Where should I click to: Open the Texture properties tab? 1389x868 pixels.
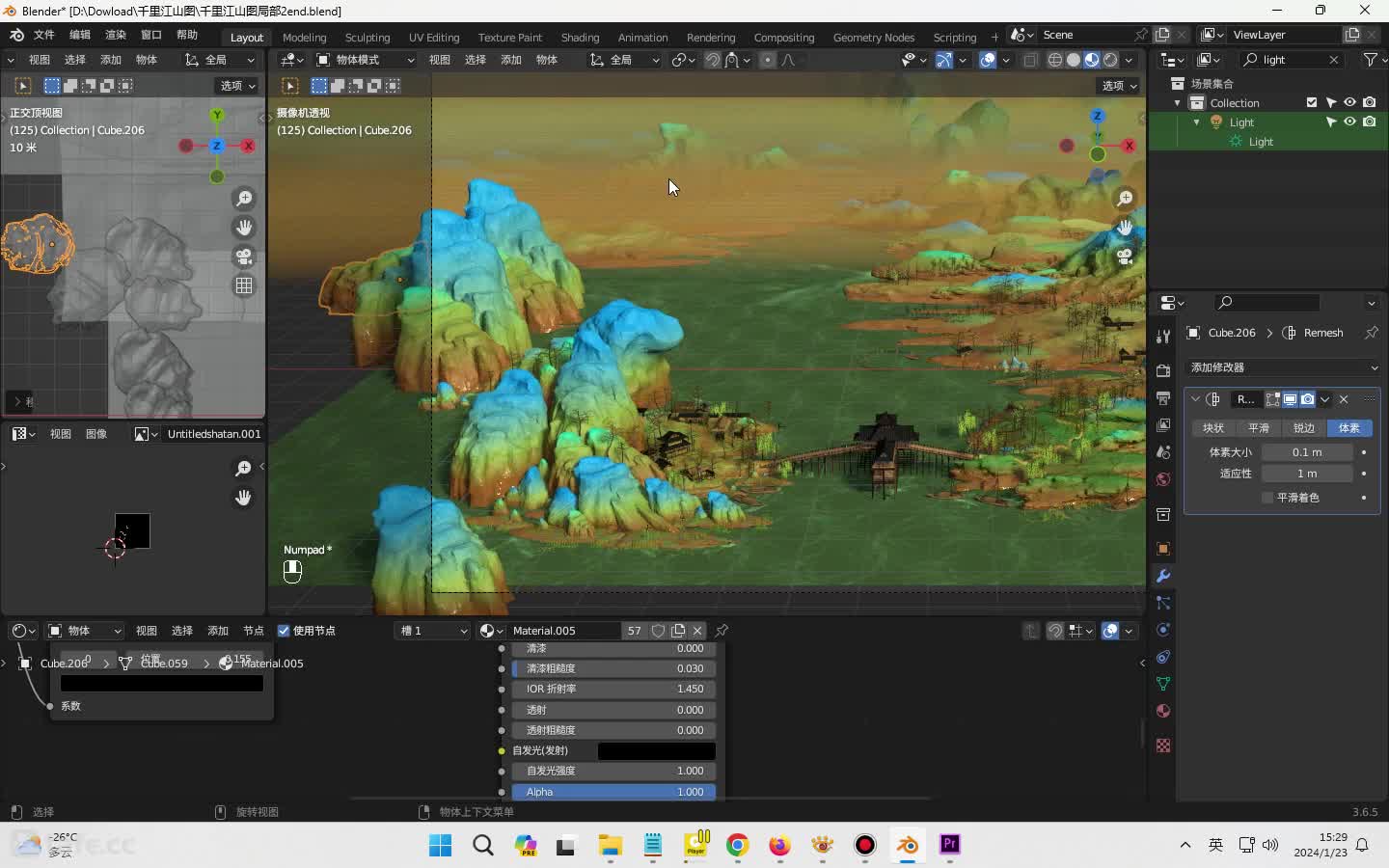click(x=1163, y=746)
